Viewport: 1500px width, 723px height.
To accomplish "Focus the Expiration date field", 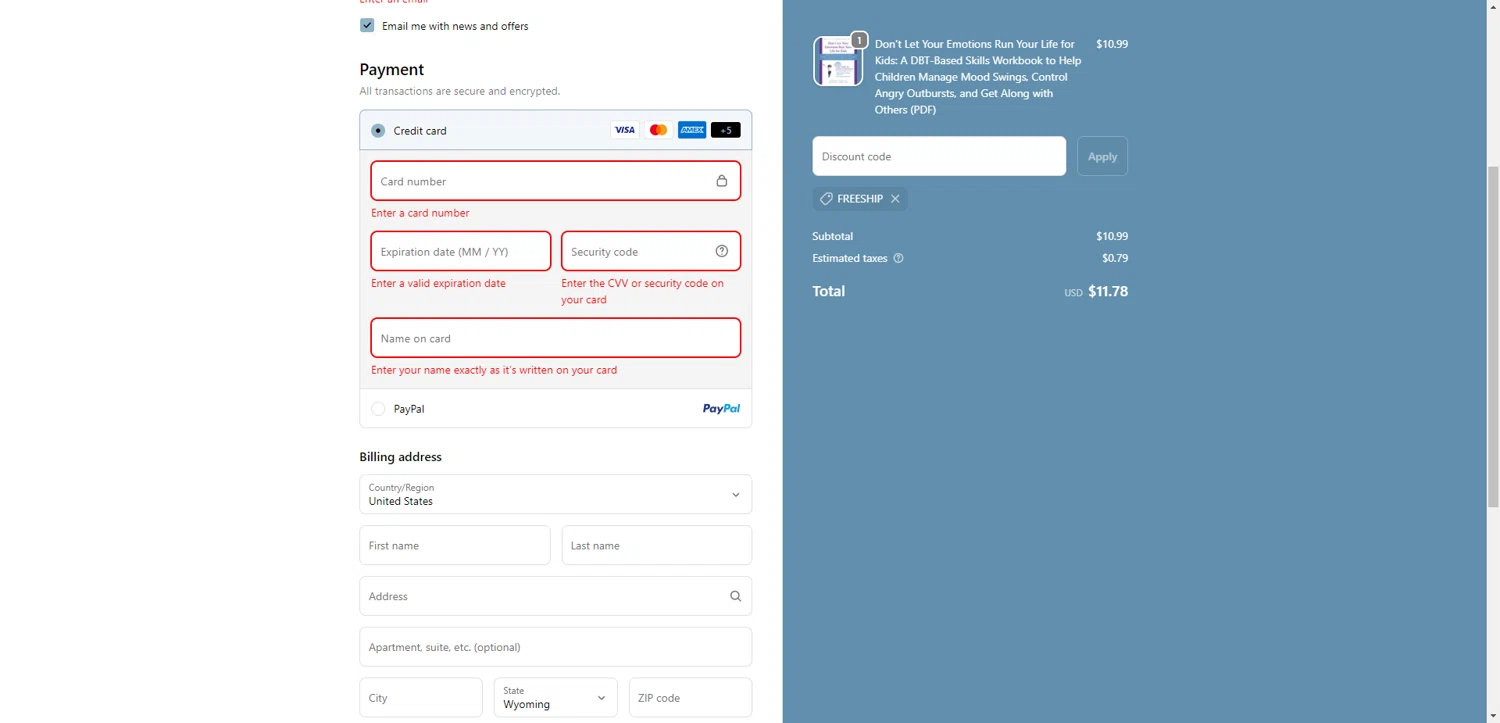I will [461, 251].
